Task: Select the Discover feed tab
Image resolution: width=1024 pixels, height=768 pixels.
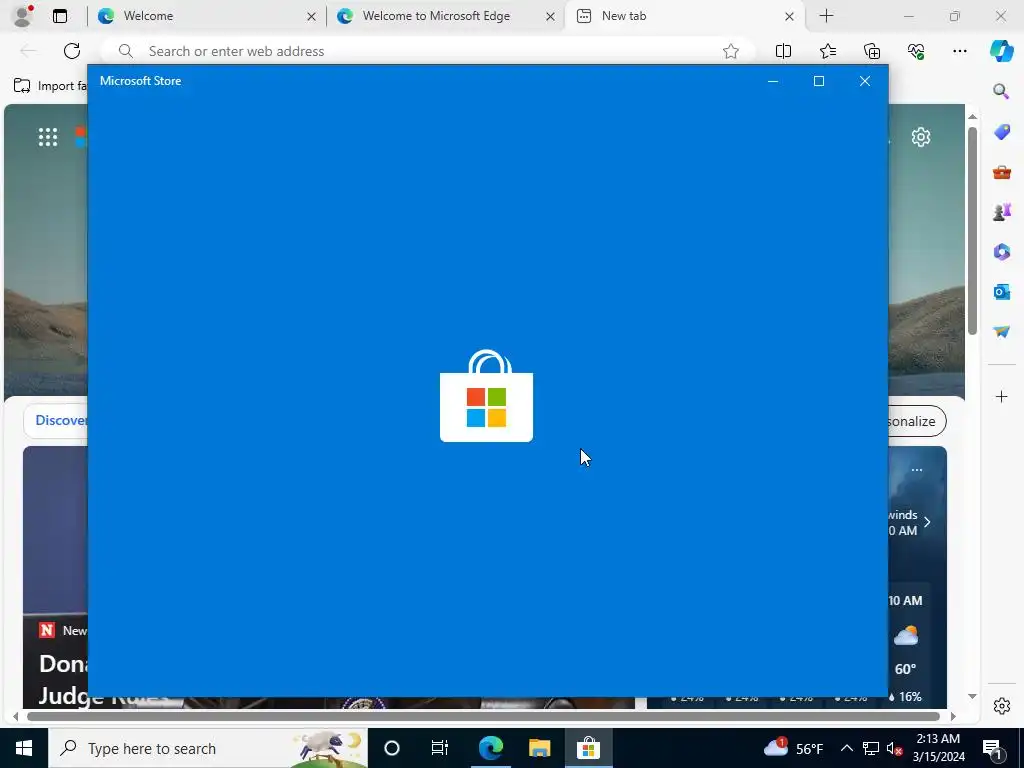Action: coord(61,421)
